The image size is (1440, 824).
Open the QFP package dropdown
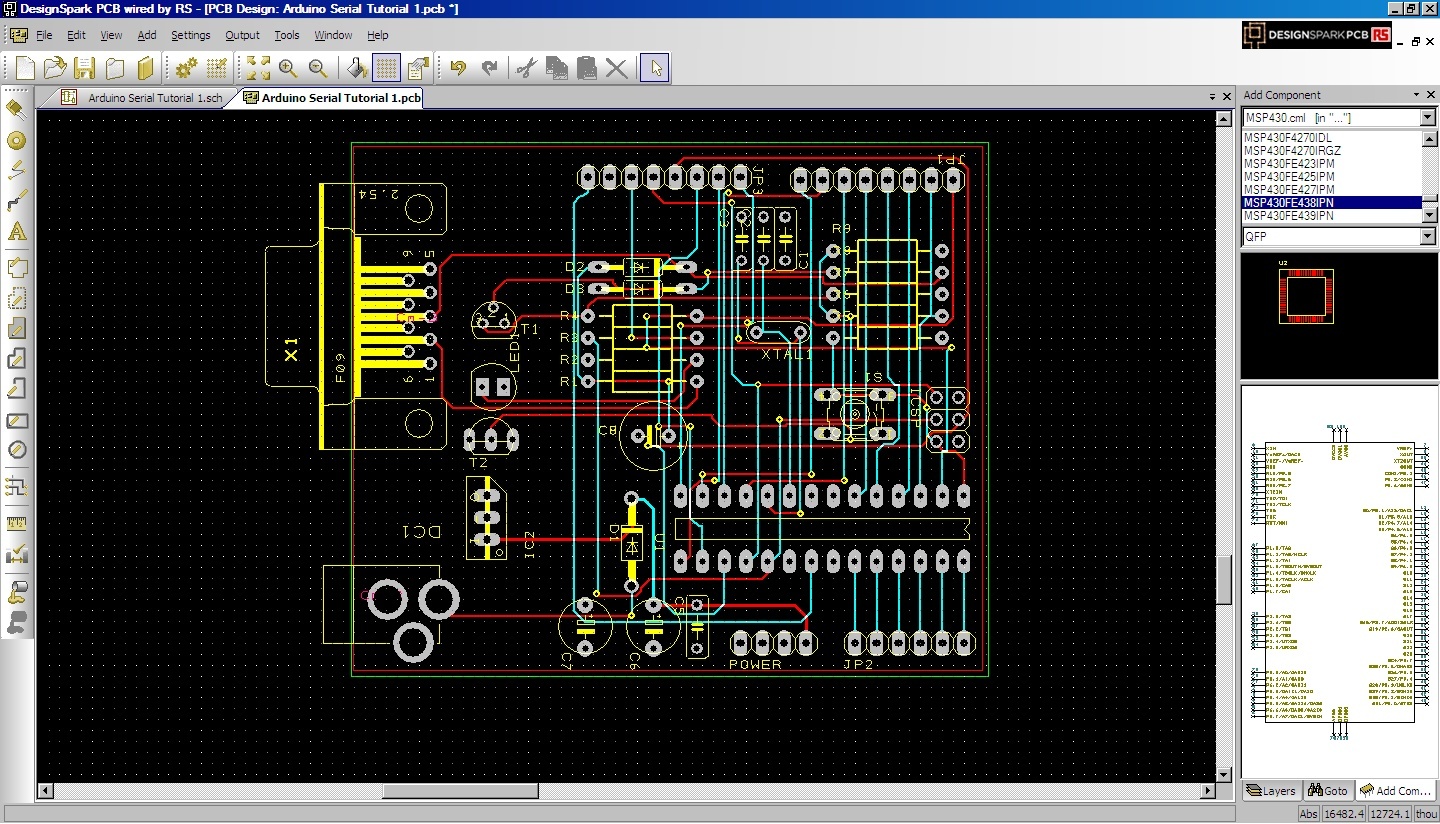point(1428,237)
